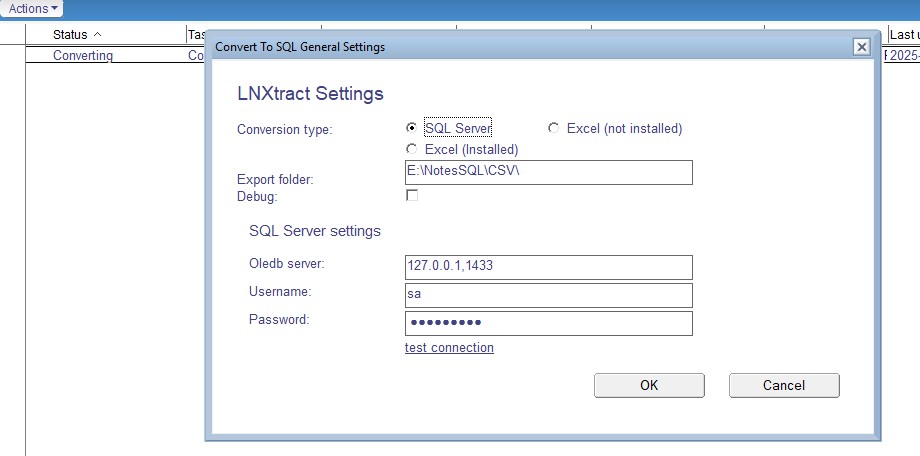
Task: Click the Password input field
Action: coord(548,323)
